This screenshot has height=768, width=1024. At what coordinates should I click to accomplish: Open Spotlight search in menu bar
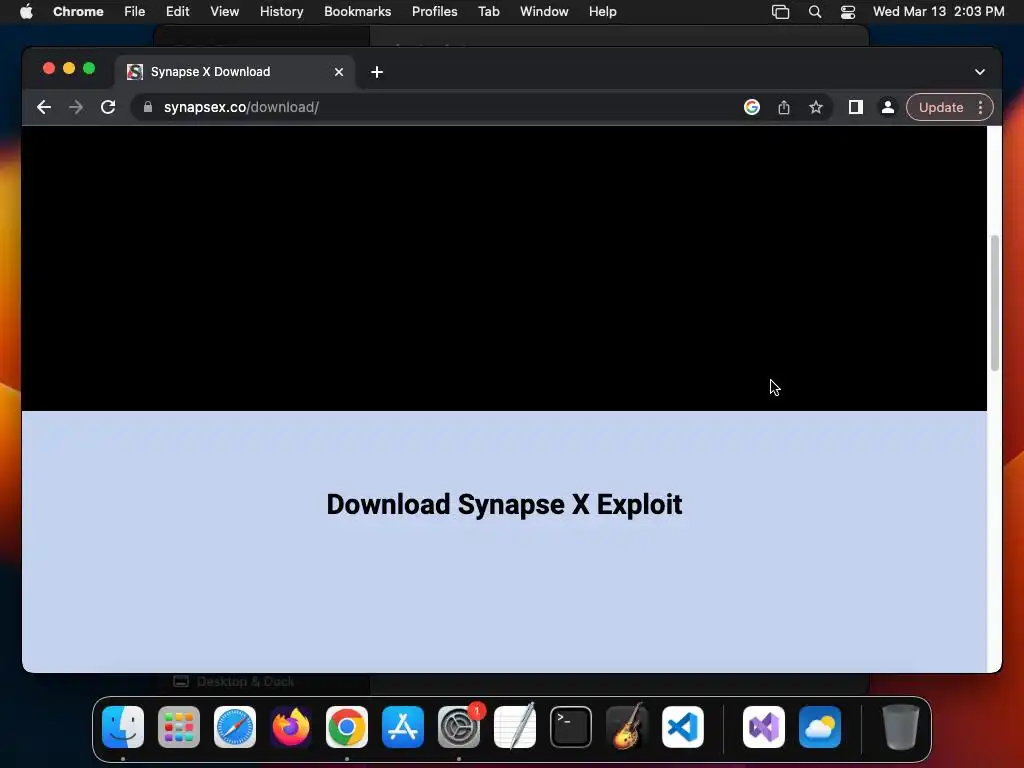coord(814,12)
